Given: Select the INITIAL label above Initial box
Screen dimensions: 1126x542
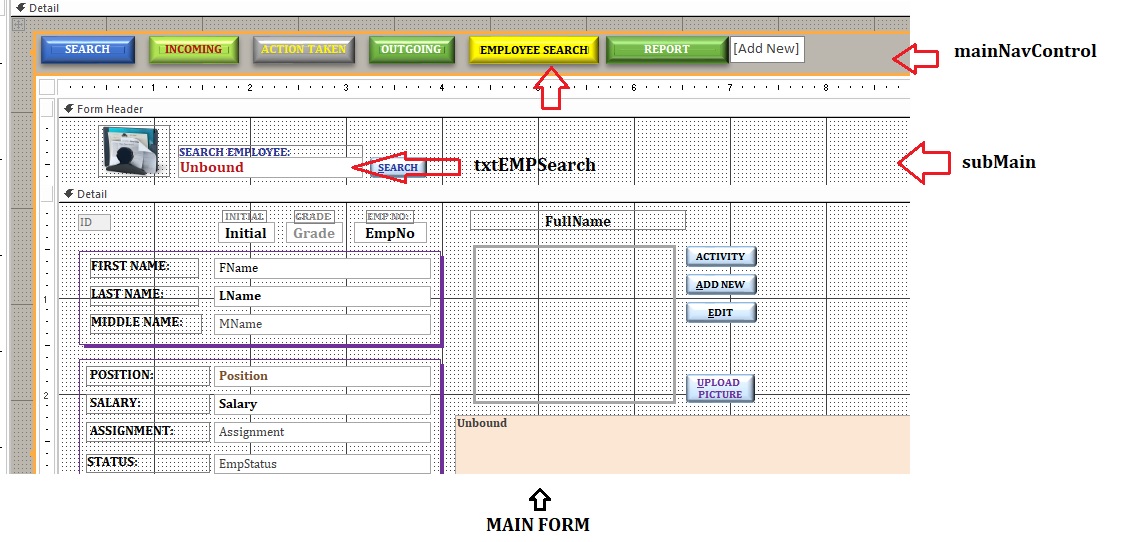Looking at the screenshot, I should tap(244, 216).
